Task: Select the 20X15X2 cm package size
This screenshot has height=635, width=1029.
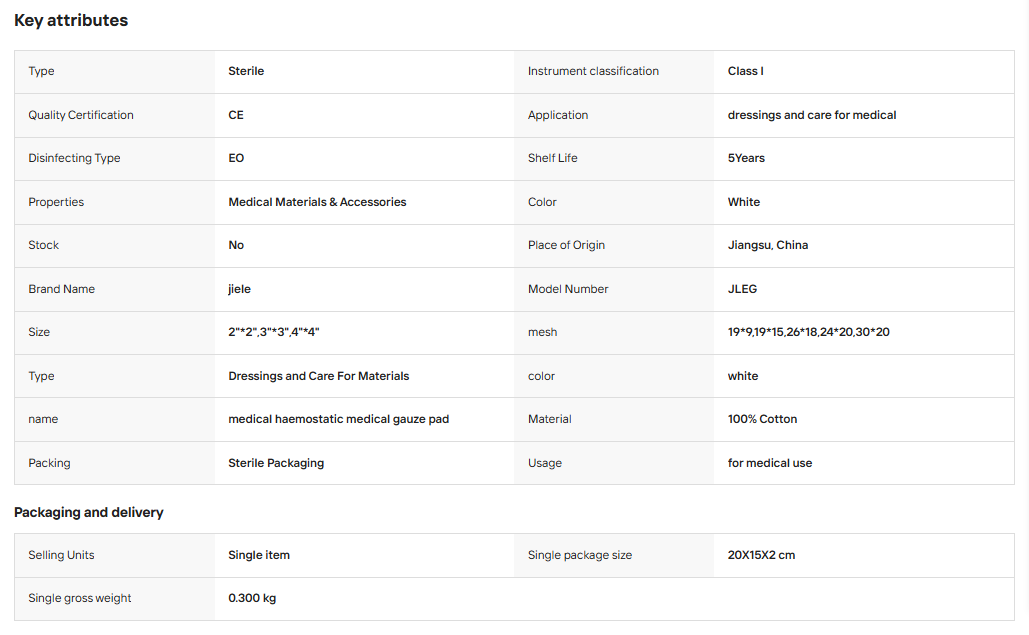Action: 761,555
